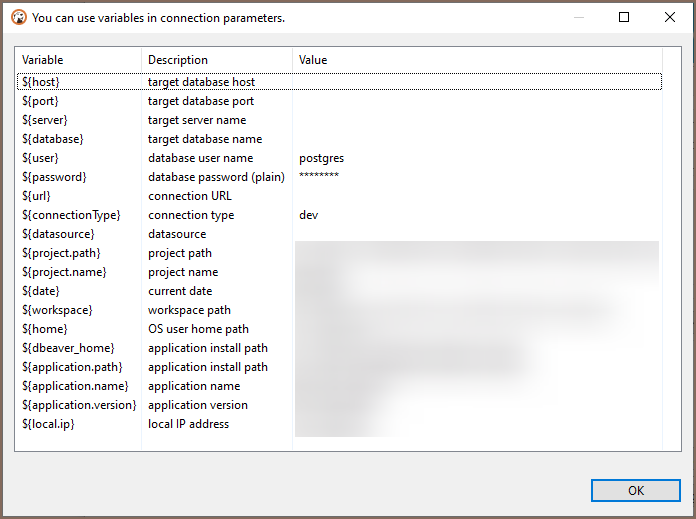Maximize the variables dialog window
This screenshot has height=519, width=696.
(624, 17)
